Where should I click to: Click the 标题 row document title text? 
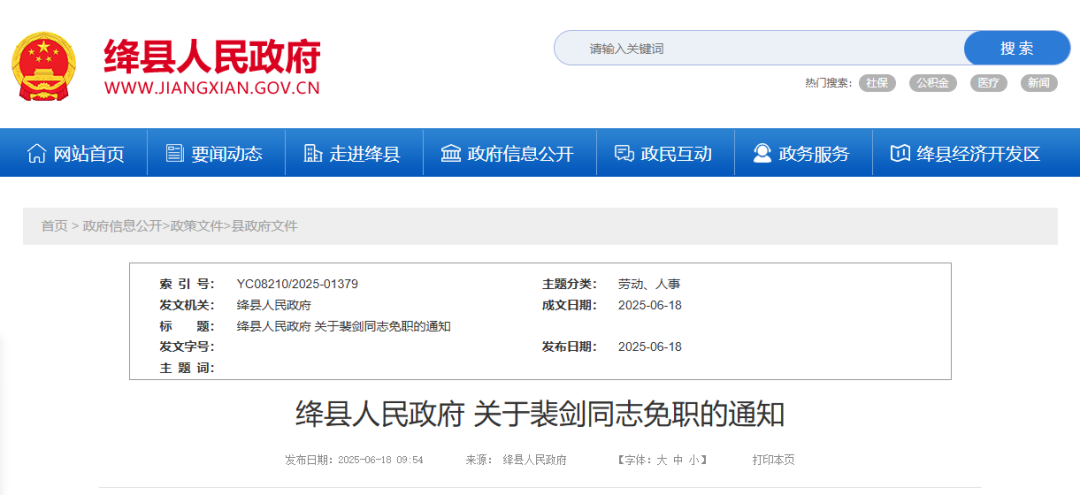pos(344,326)
